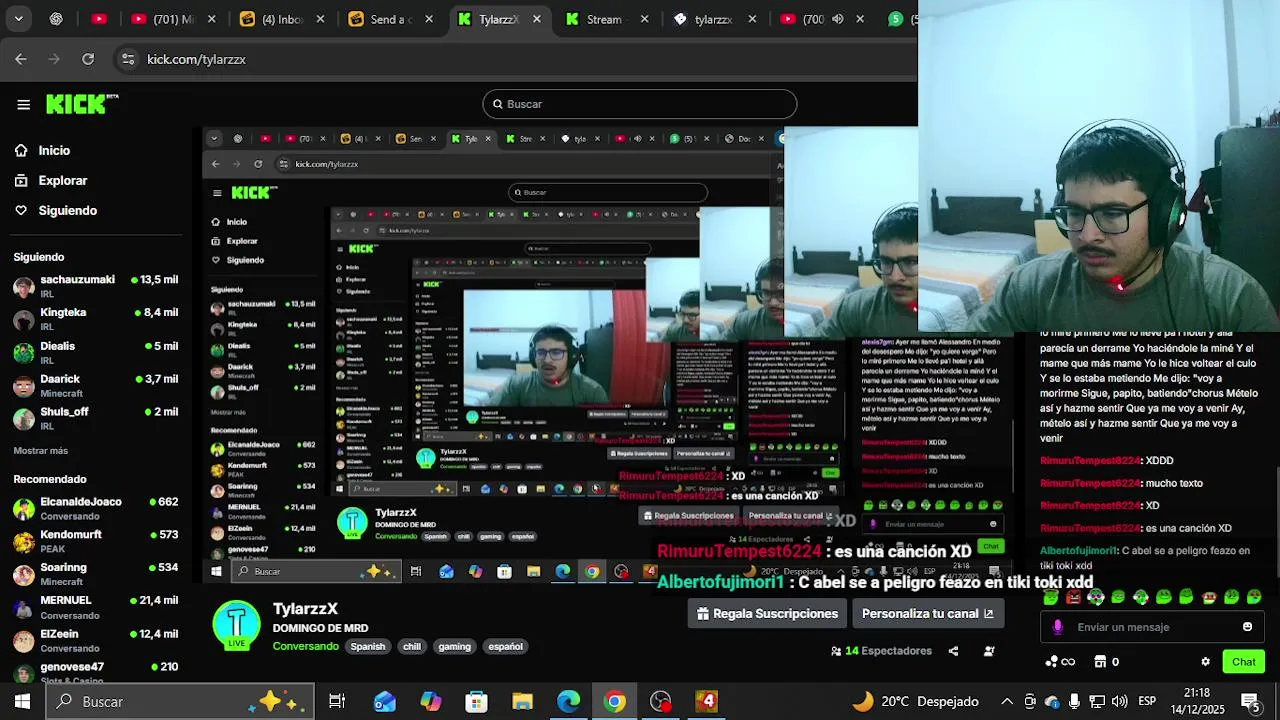Select the angry red emote

point(1073,597)
